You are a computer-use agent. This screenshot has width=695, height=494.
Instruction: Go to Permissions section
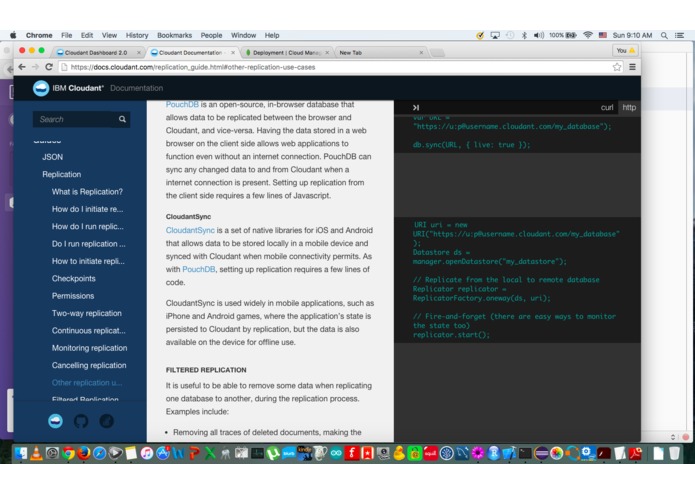pos(73,296)
